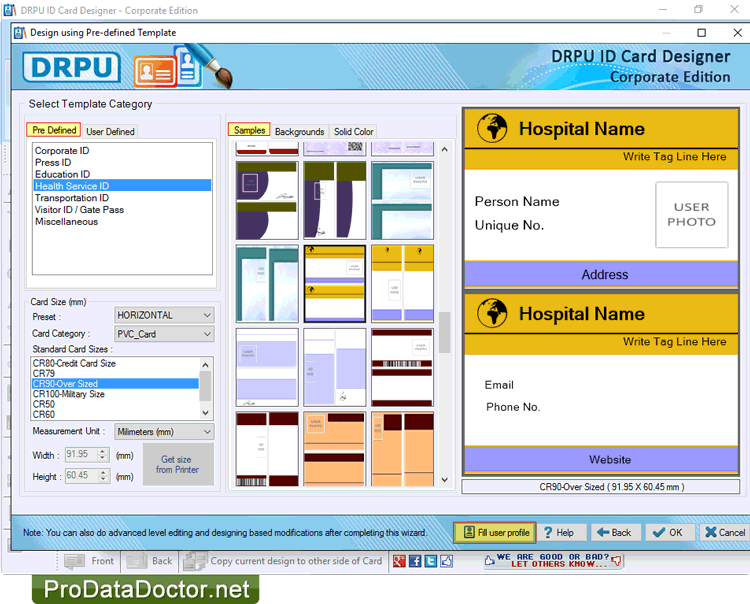Screen dimensions: 750x604
Task: Confirm with the OK button
Action: coord(670,532)
